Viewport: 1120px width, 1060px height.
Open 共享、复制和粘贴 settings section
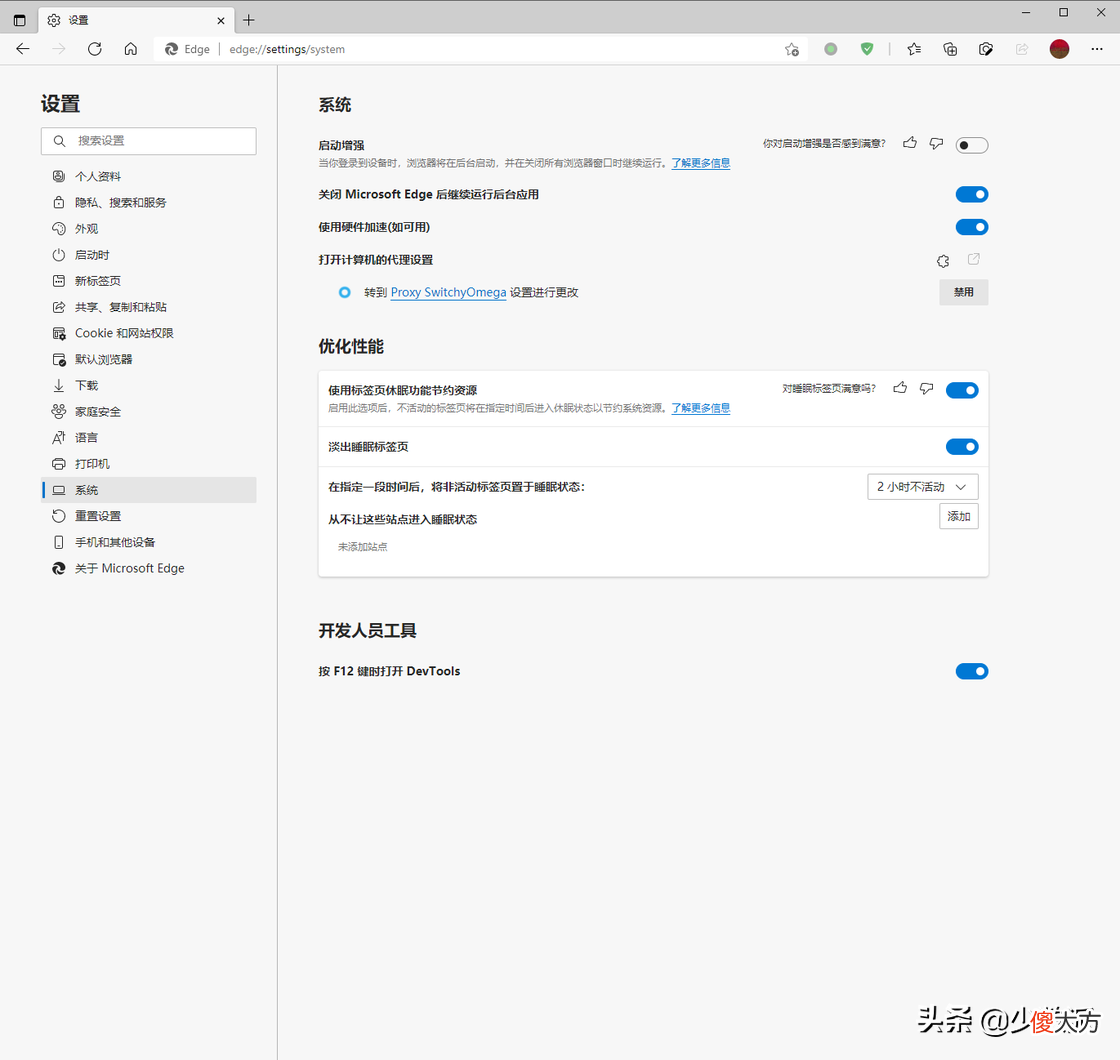(x=149, y=307)
